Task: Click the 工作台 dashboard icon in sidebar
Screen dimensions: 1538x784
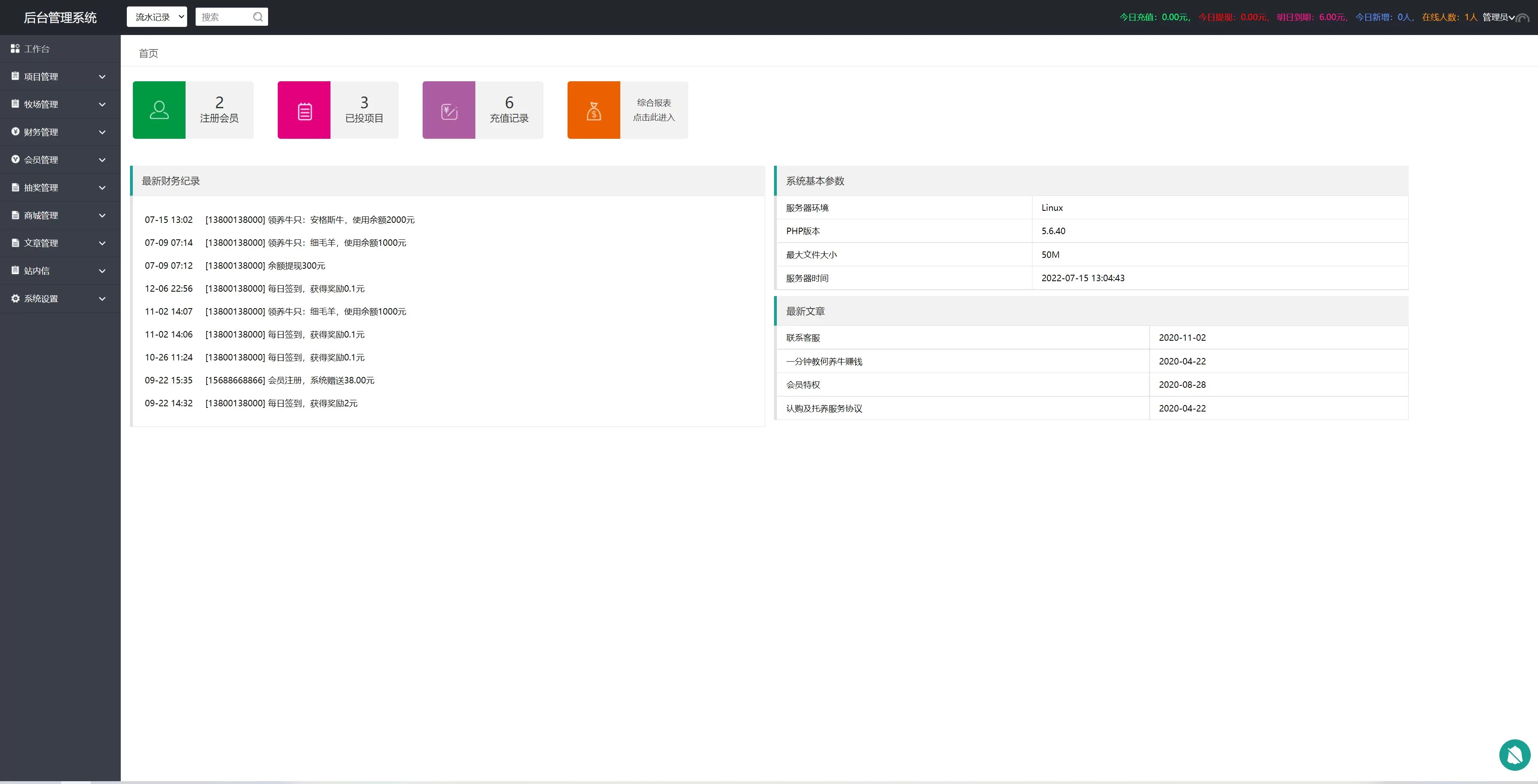Action: point(16,49)
